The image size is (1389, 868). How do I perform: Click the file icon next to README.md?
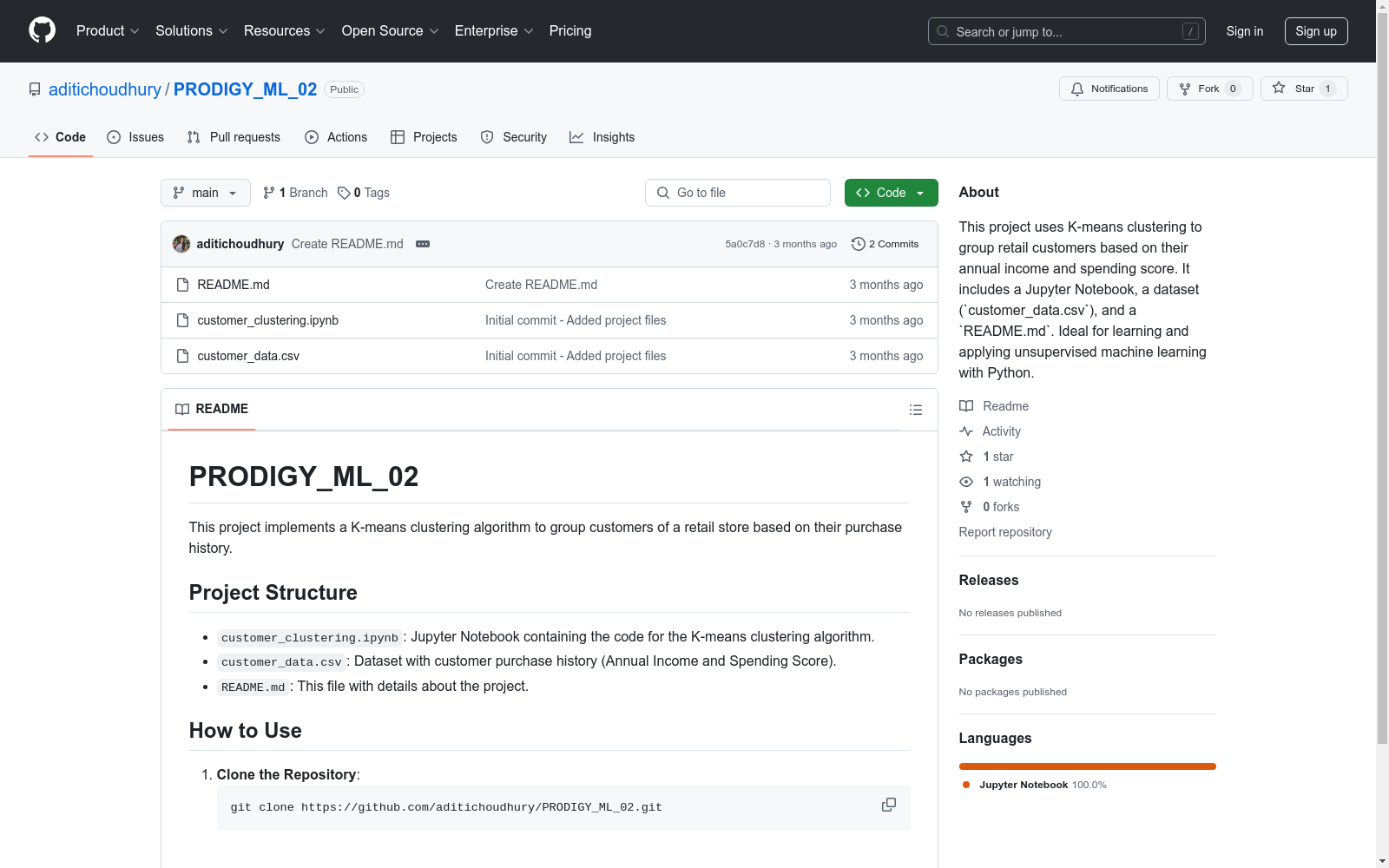point(182,285)
